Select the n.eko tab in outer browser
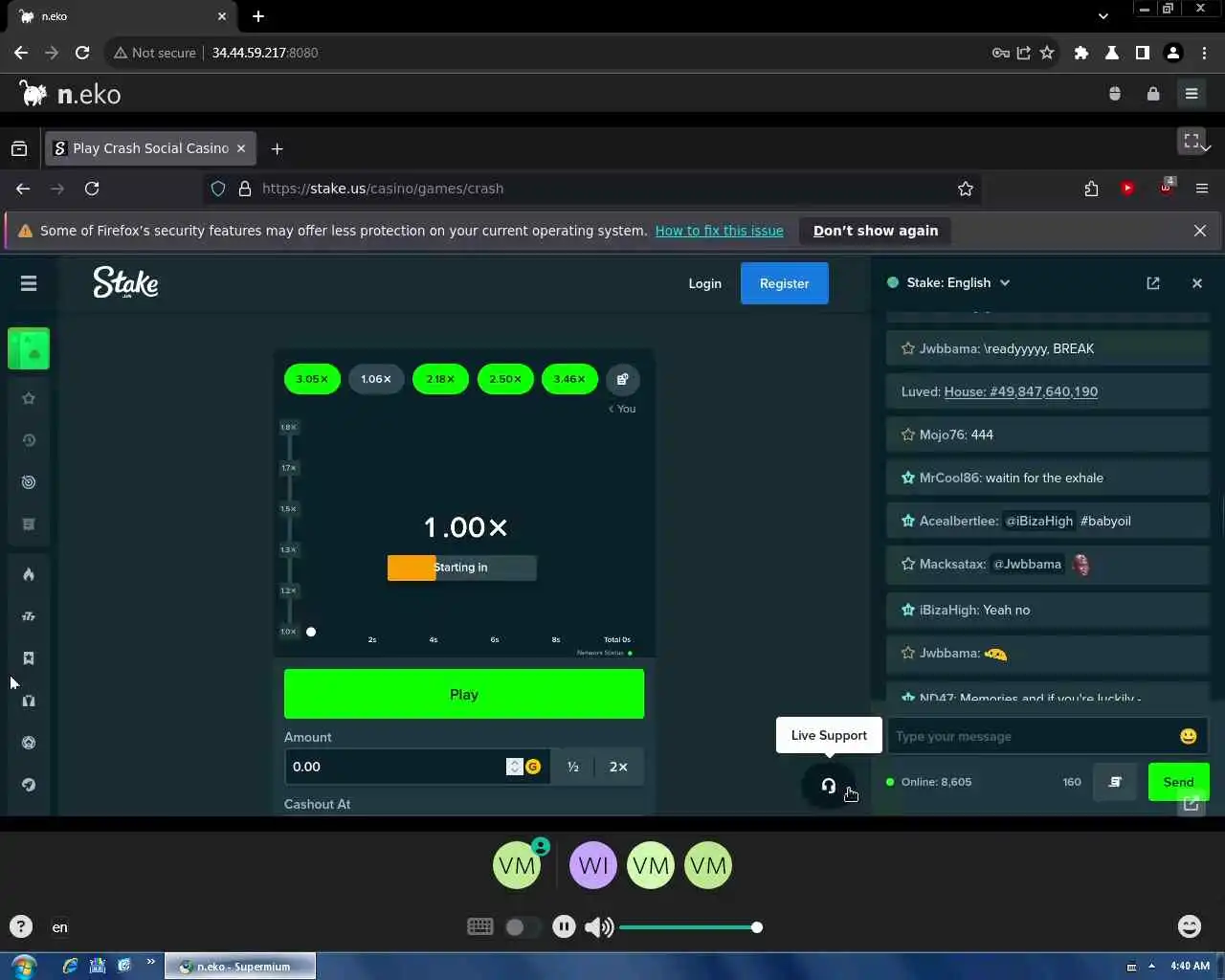Screen dimensions: 1225x980 (120, 16)
